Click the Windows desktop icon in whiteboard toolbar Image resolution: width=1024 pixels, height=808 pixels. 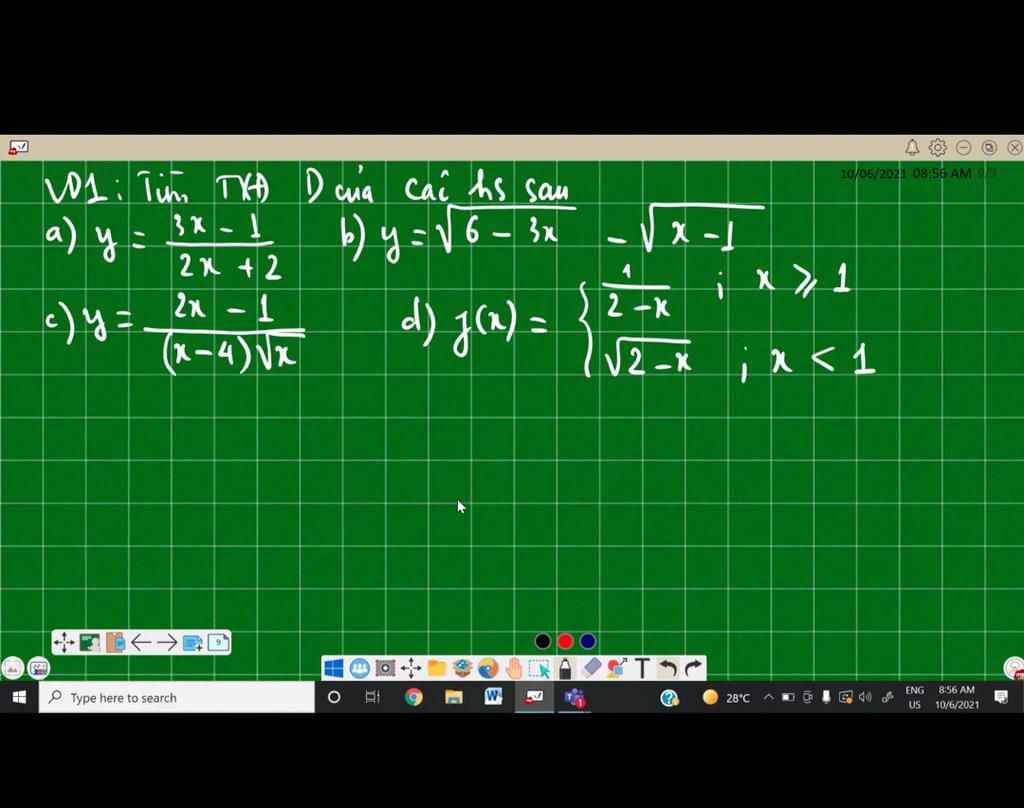(334, 668)
